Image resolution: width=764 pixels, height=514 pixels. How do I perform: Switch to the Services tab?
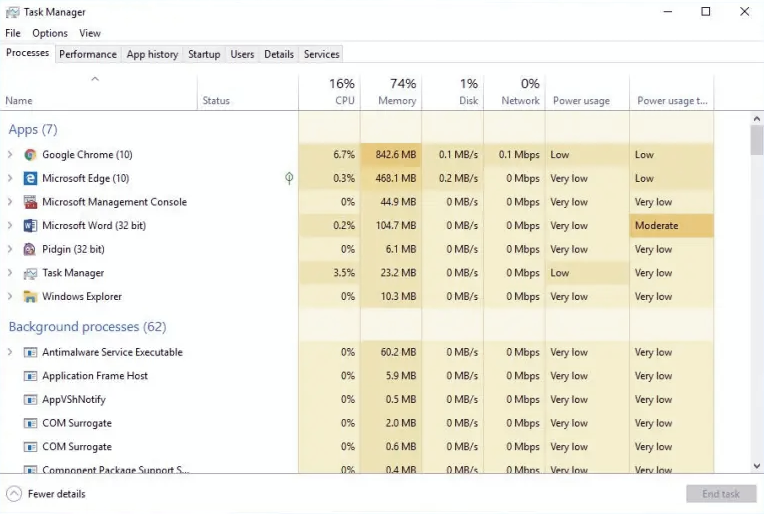322,54
